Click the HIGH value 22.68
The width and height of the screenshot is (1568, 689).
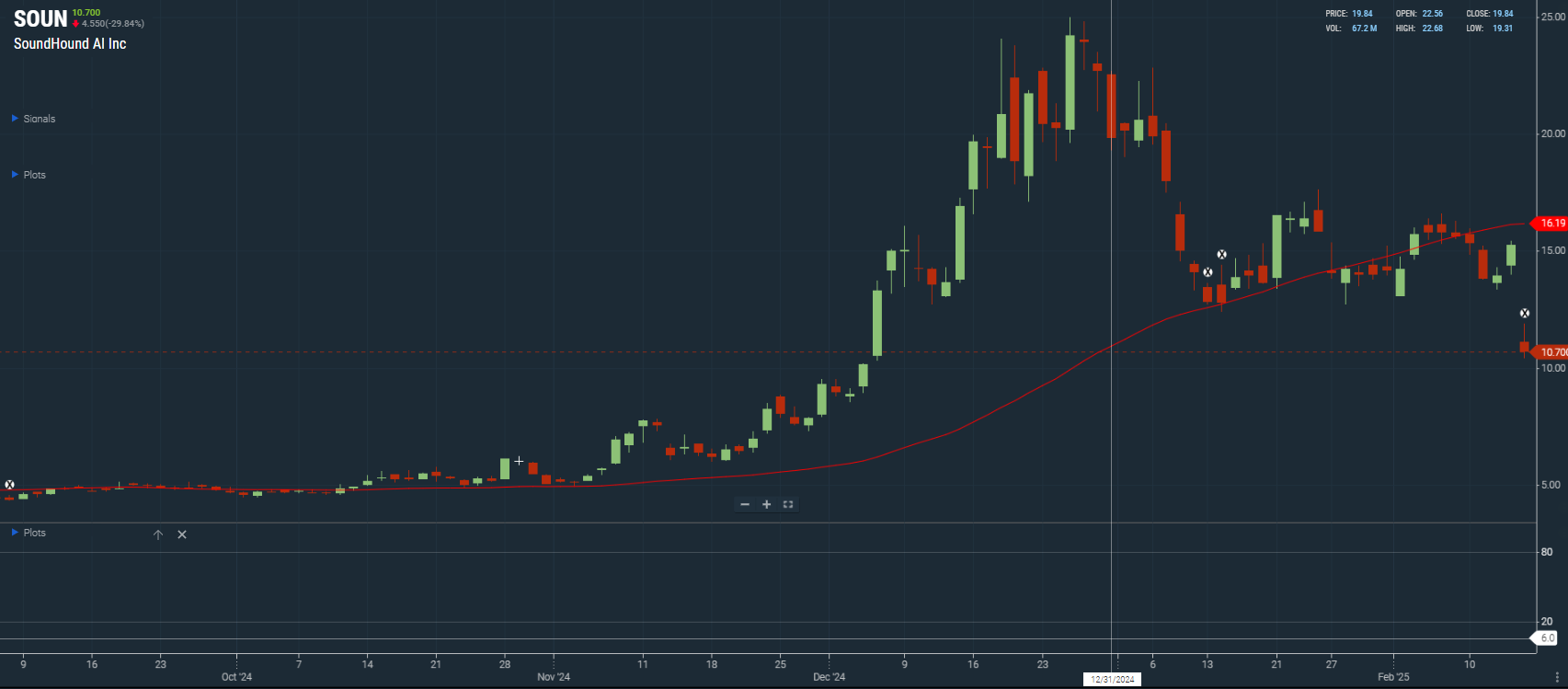1433,29
